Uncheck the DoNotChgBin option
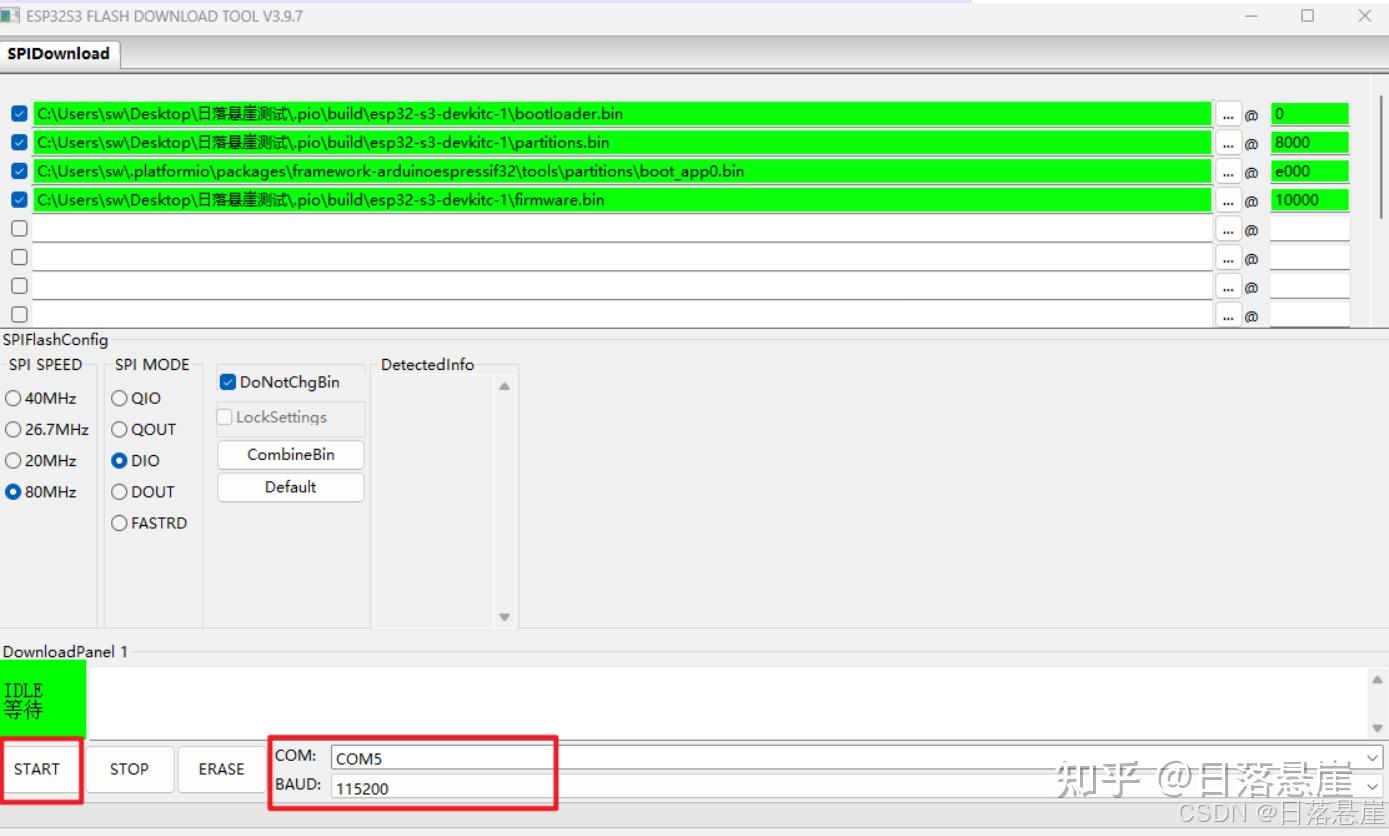Image resolution: width=1389 pixels, height=836 pixels. point(227,381)
